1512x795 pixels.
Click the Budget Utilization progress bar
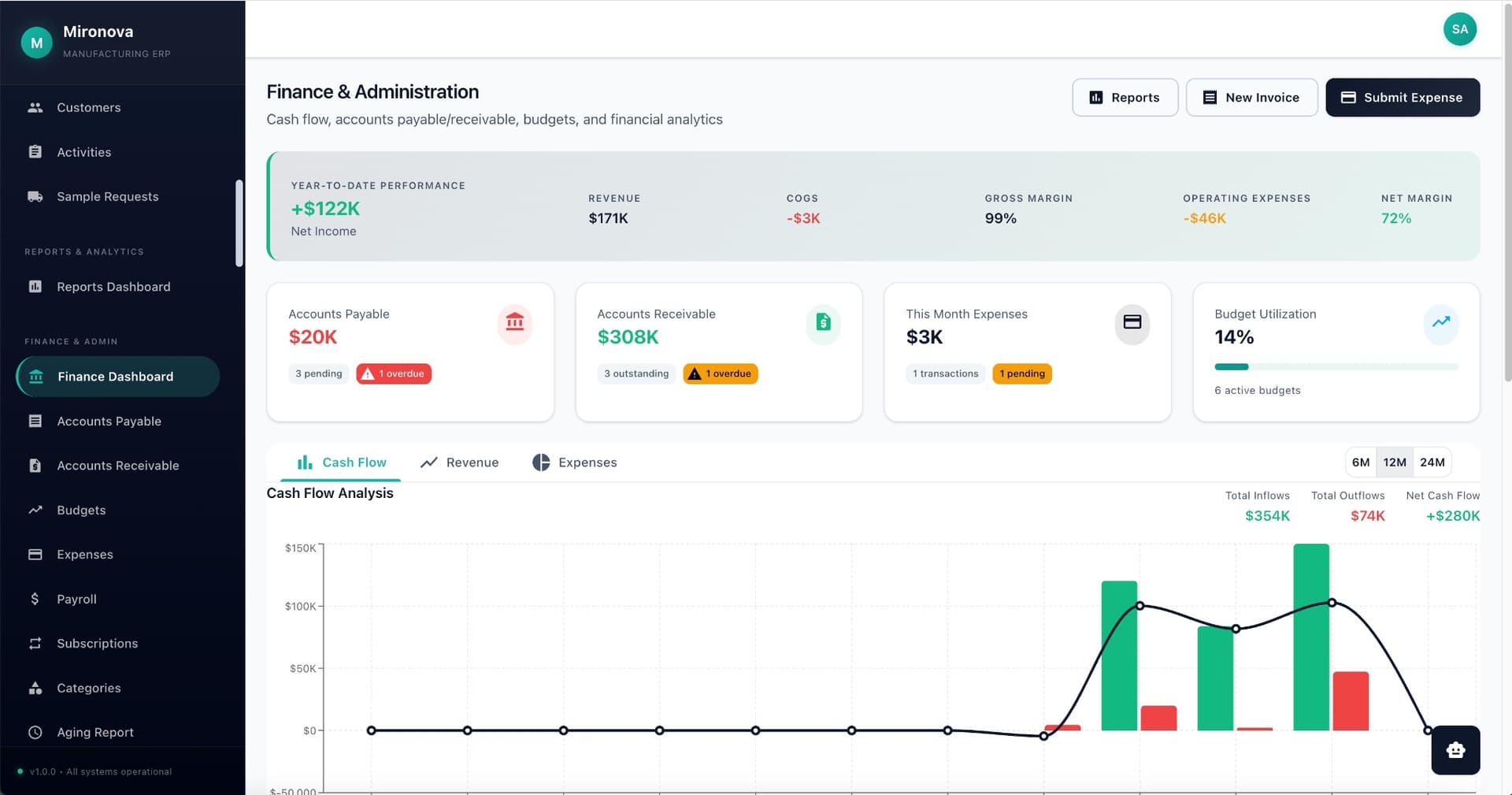pyautogui.click(x=1335, y=366)
